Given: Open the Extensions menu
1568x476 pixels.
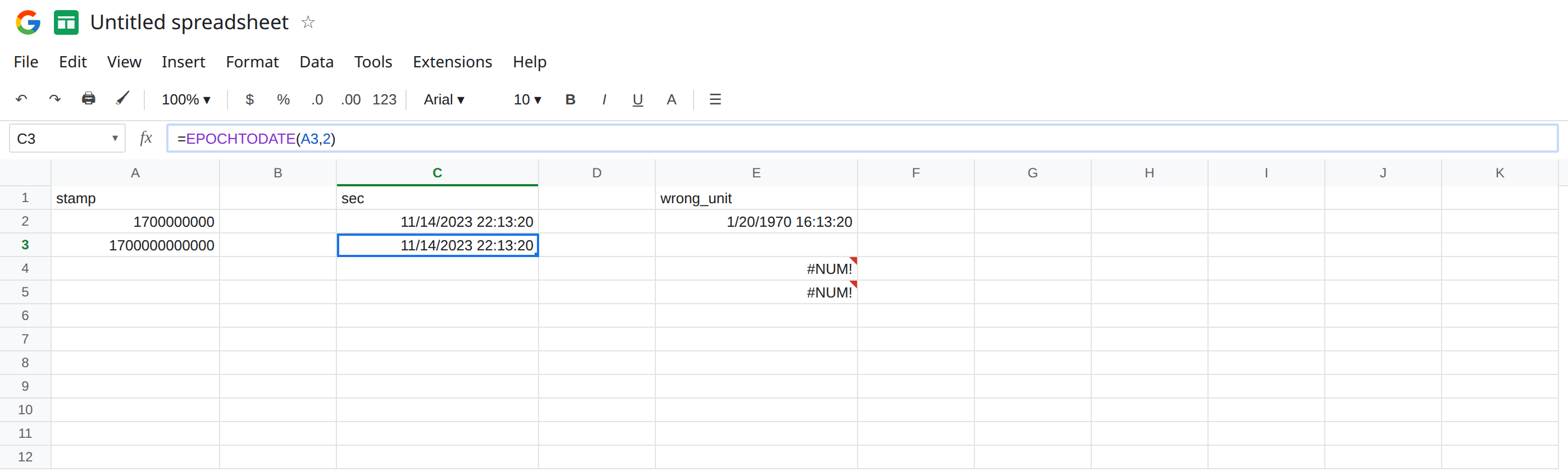Looking at the screenshot, I should (452, 62).
